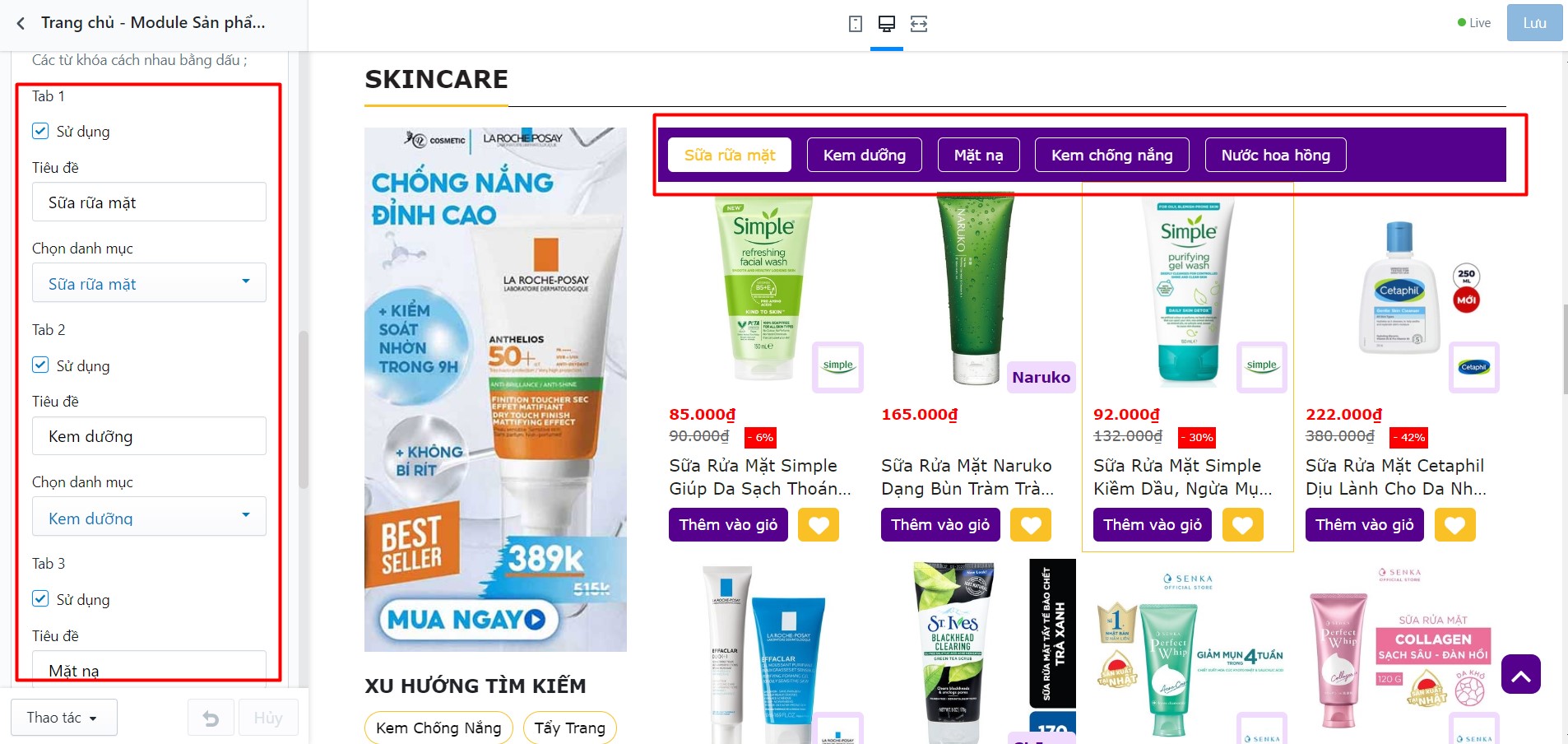
Task: Select desktop preview icon
Action: pos(887,24)
